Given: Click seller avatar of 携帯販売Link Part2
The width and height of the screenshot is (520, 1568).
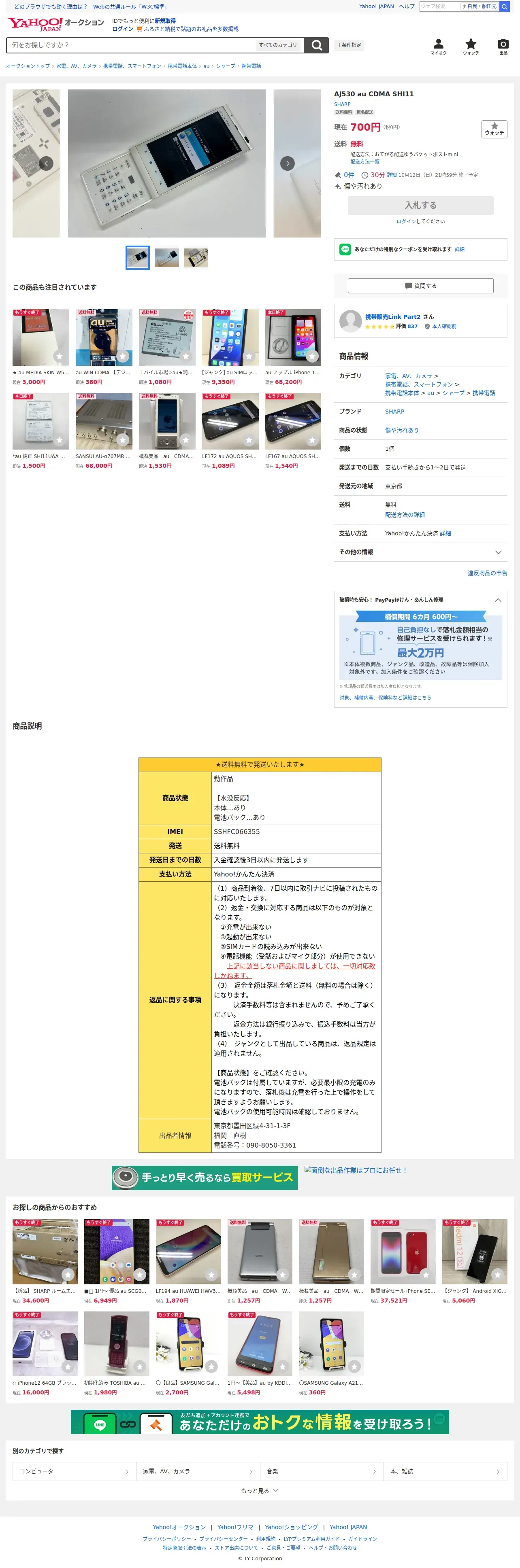Looking at the screenshot, I should [x=350, y=321].
